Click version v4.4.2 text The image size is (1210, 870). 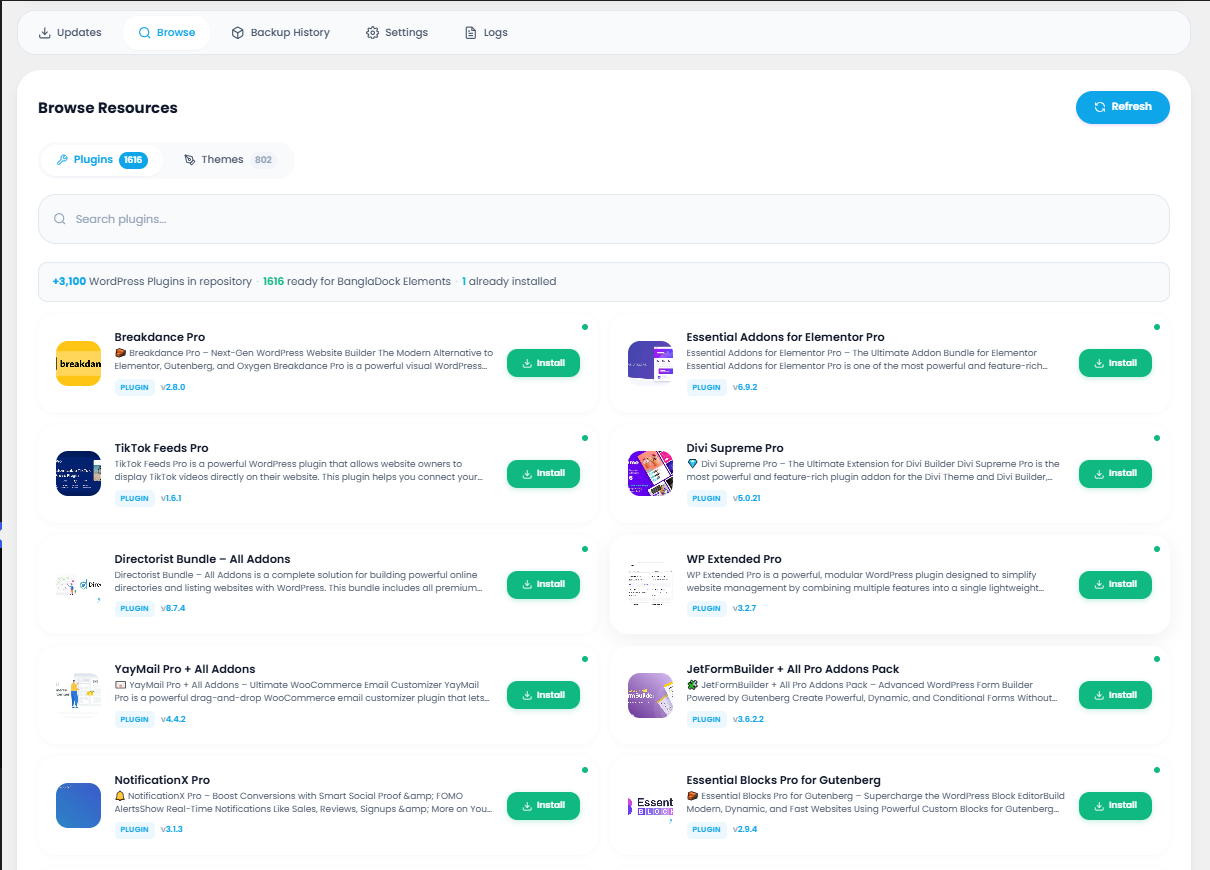(173, 719)
